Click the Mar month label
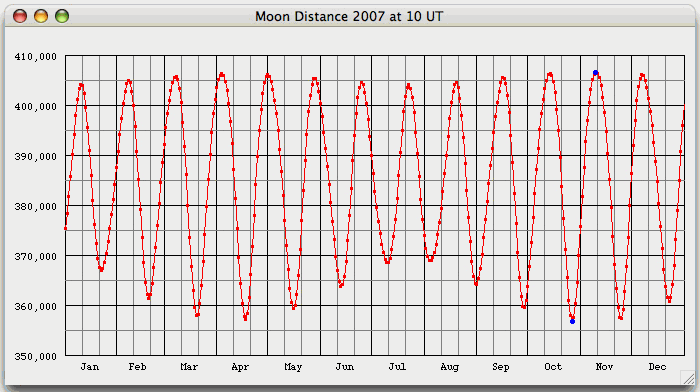700x392 pixels. coord(189,367)
